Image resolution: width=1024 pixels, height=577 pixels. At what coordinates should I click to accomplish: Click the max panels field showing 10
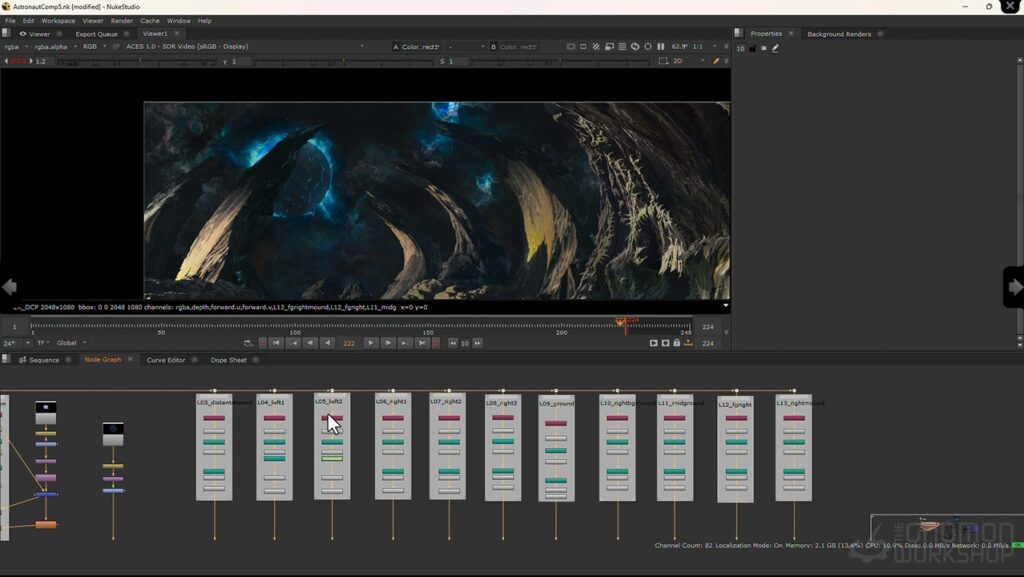[x=740, y=48]
